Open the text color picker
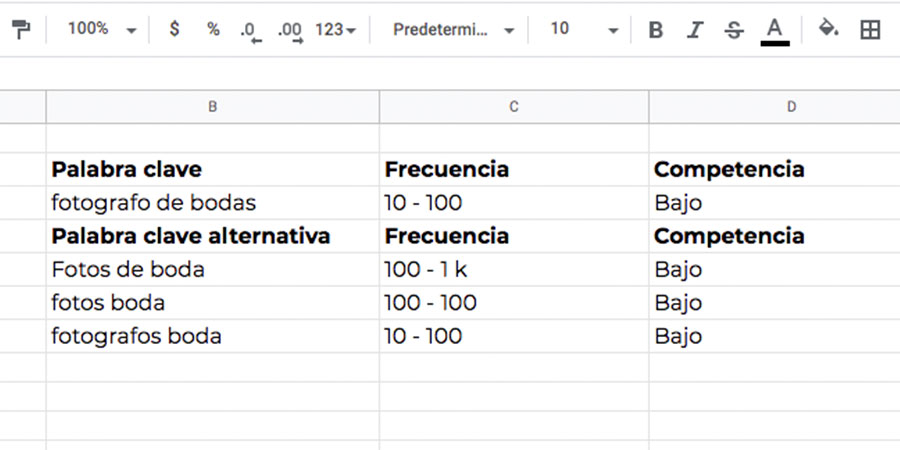The image size is (900, 450). 775,31
